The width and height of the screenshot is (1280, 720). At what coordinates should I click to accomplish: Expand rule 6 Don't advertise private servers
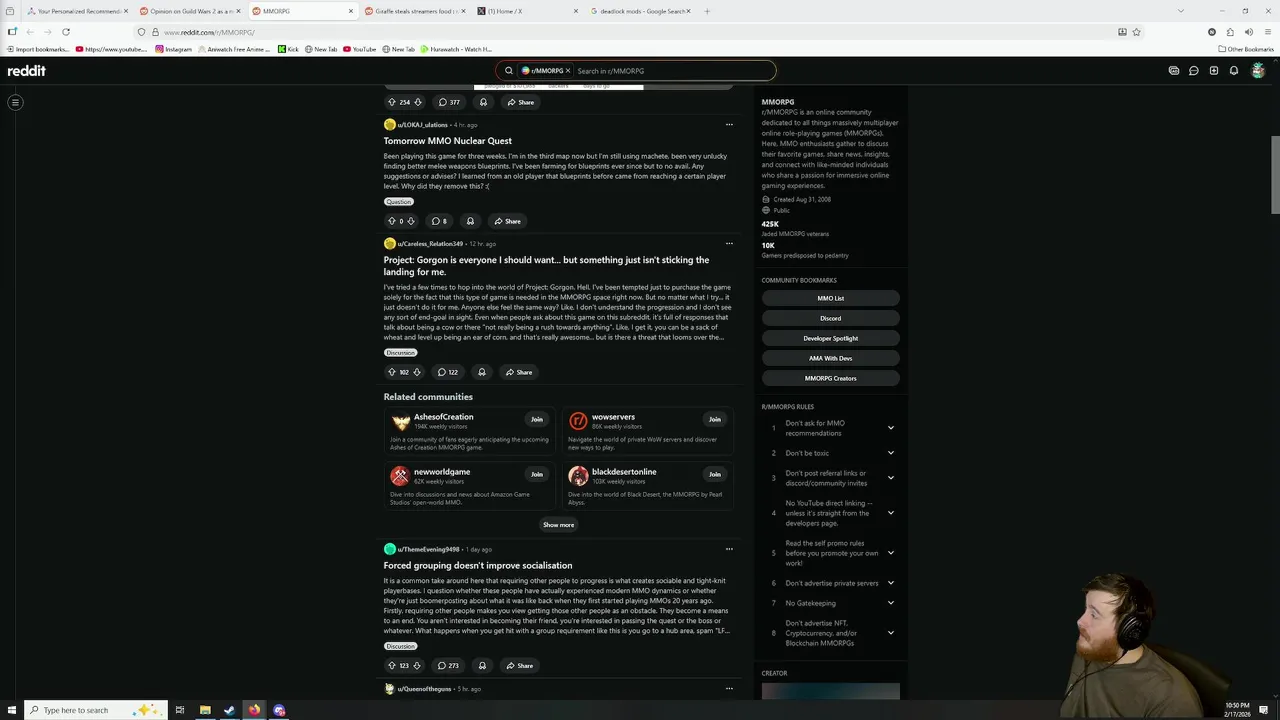[891, 583]
